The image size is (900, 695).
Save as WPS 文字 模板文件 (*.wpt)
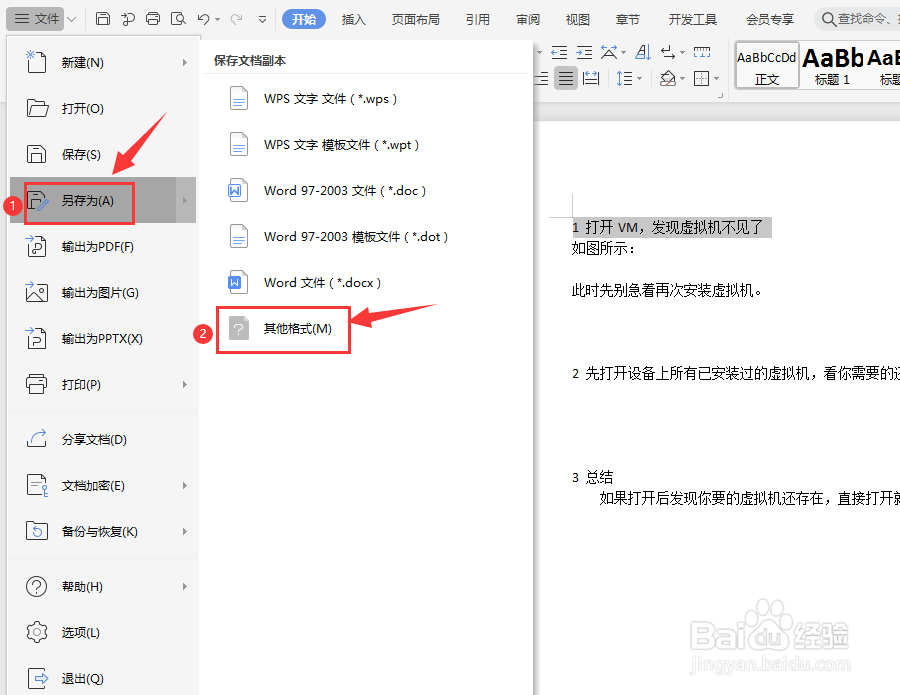pos(366,145)
